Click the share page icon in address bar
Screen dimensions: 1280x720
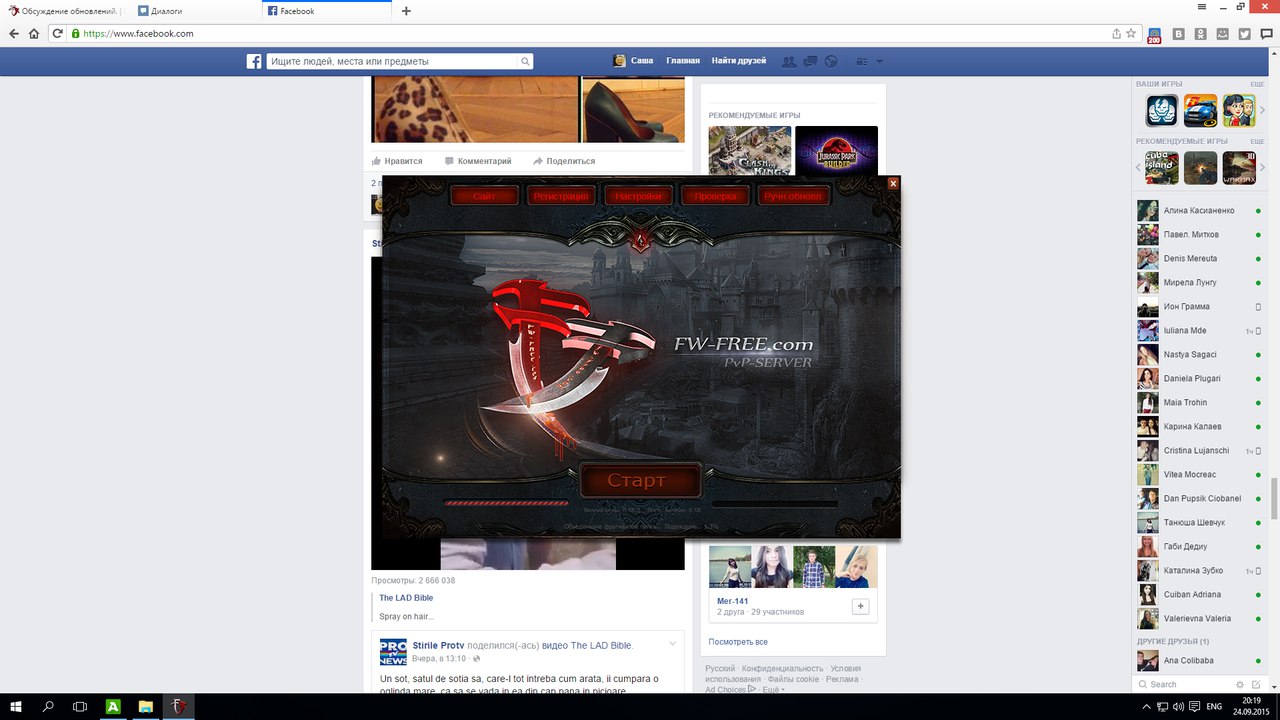1116,33
